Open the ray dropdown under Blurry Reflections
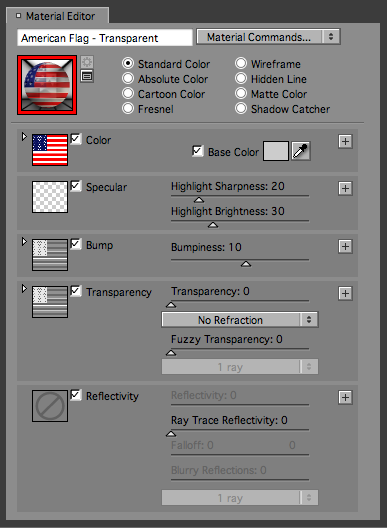Image resolution: width=387 pixels, height=528 pixels. tap(240, 498)
